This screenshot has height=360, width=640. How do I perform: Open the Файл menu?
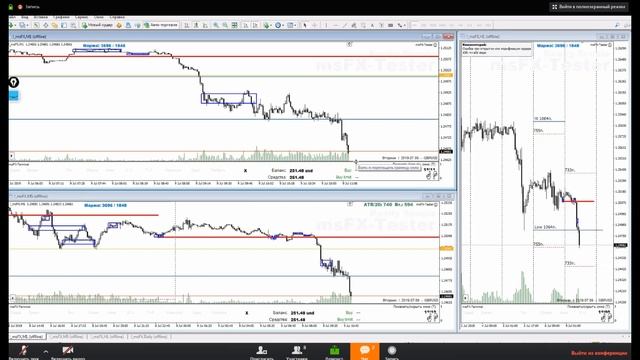click(12, 17)
